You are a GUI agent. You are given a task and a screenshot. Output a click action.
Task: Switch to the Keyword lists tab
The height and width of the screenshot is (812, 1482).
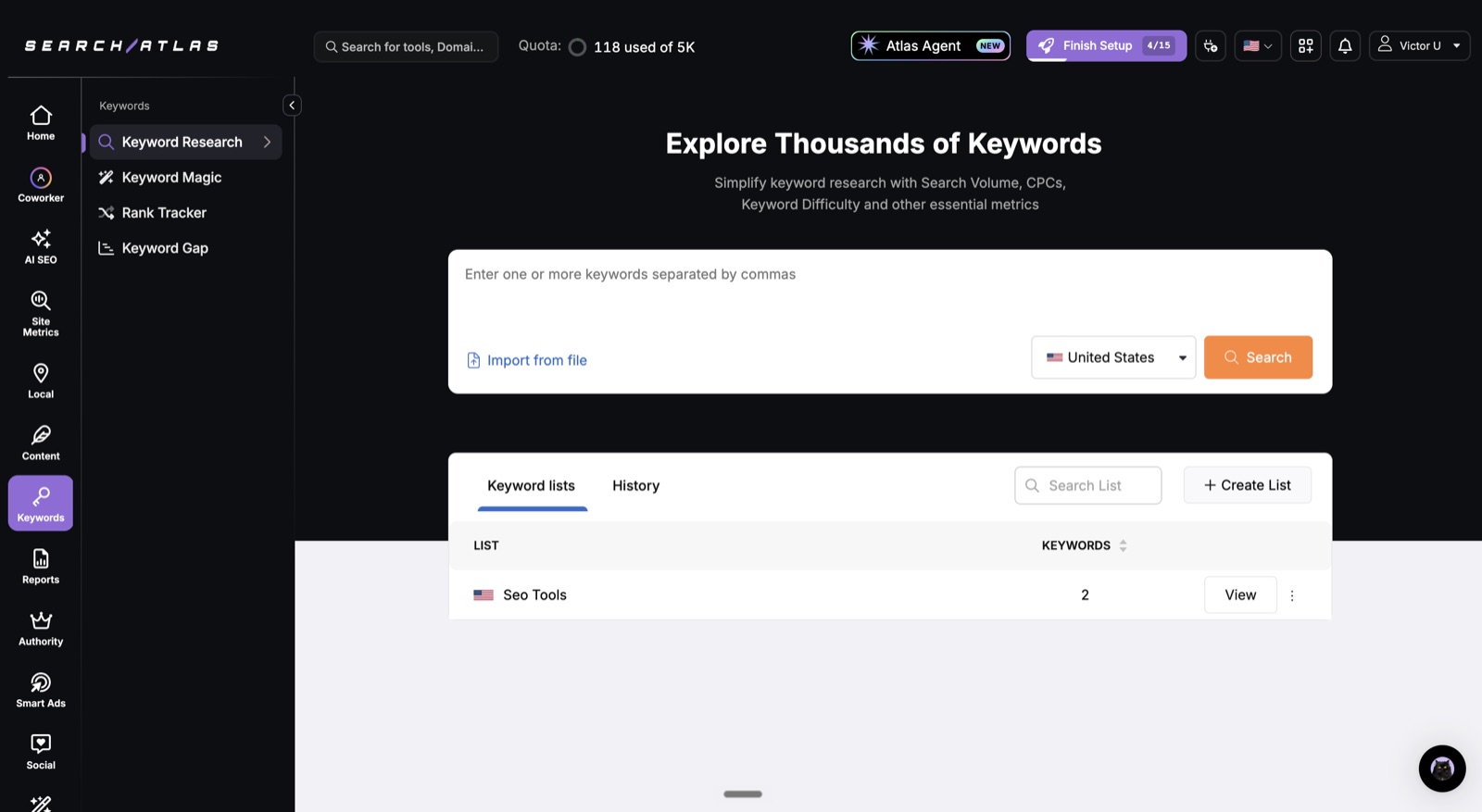tap(532, 486)
